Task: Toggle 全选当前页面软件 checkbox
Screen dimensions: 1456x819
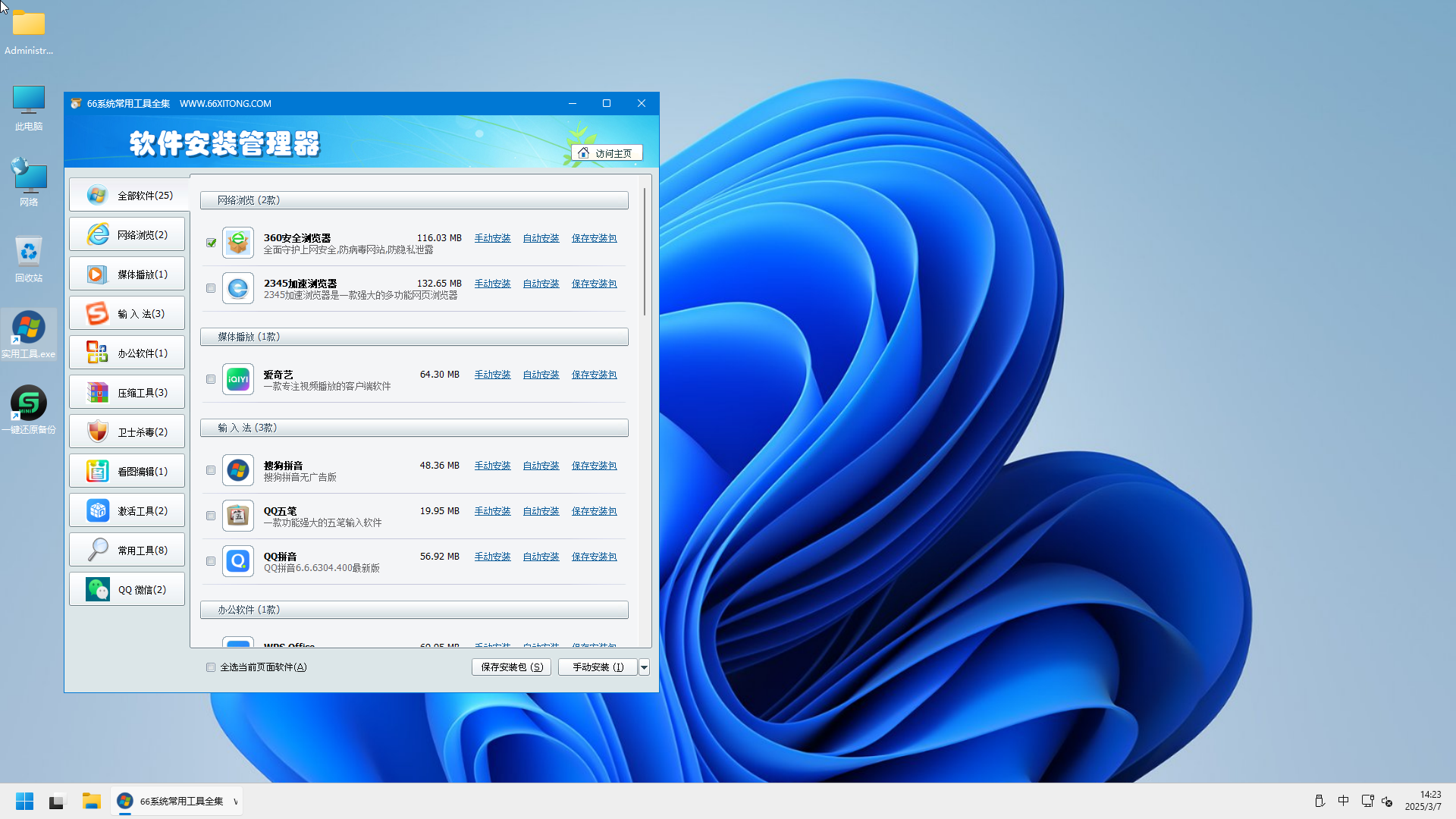Action: (x=211, y=667)
